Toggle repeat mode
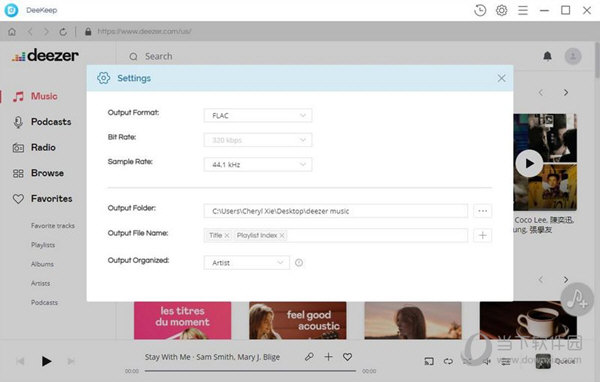The image size is (600, 382). click(x=448, y=361)
